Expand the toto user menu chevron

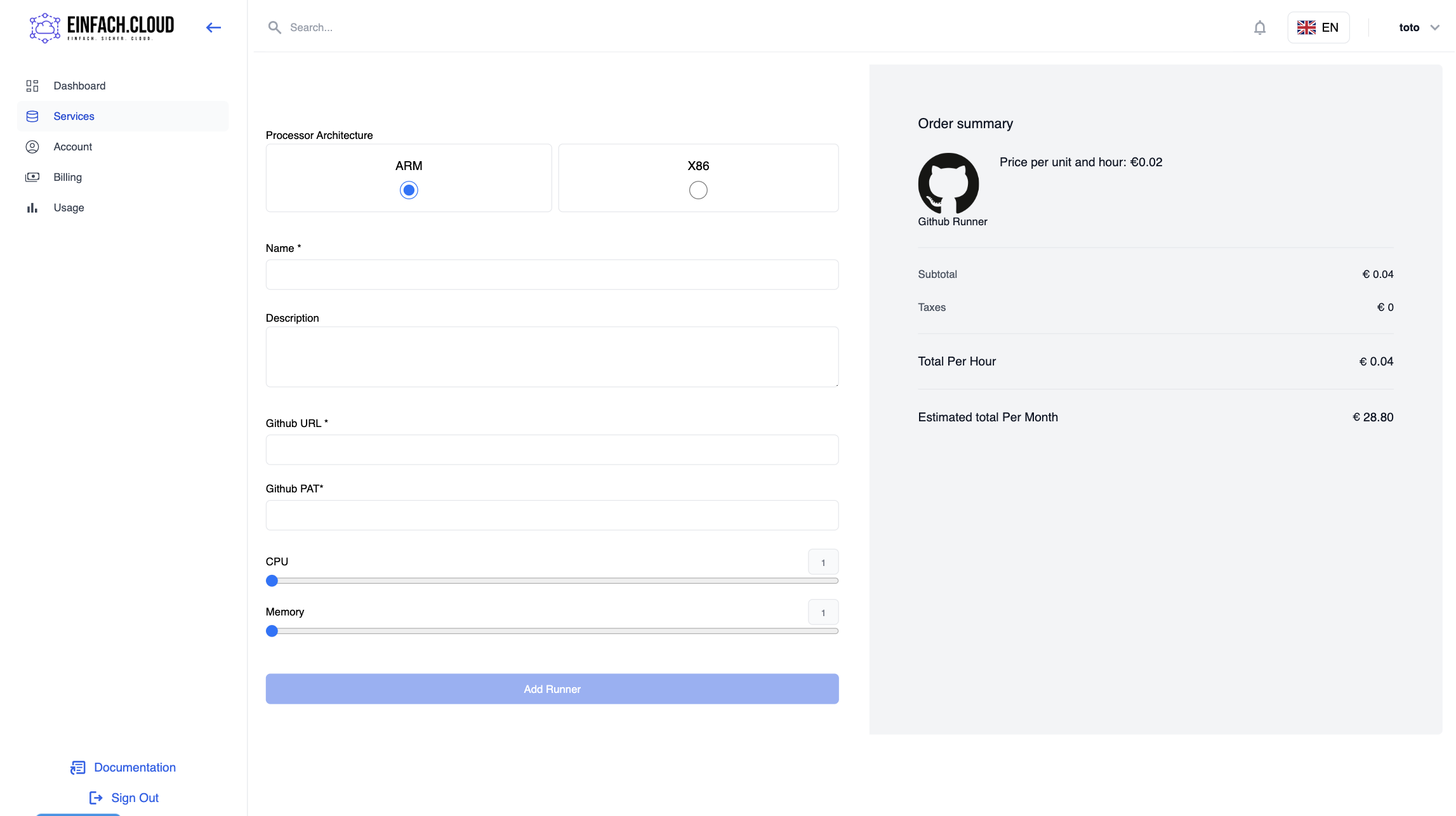1434,27
